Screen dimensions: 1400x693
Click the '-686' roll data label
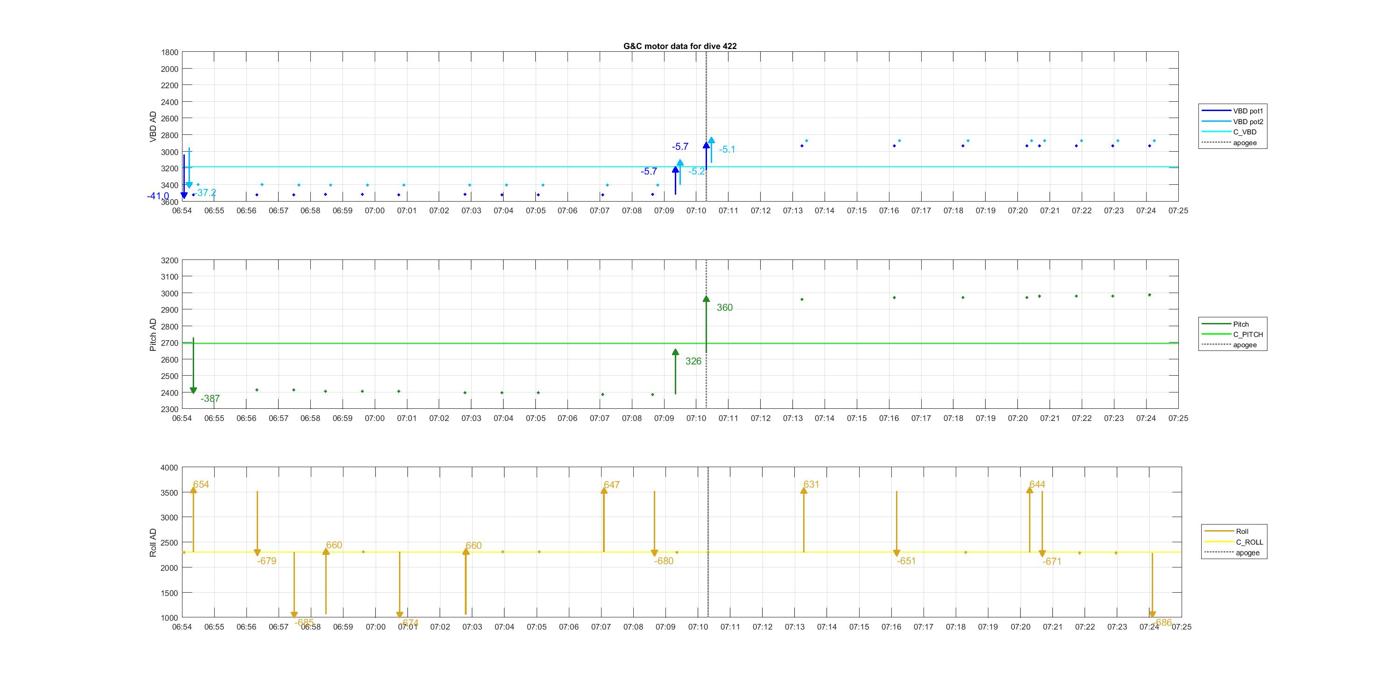[x=1162, y=622]
